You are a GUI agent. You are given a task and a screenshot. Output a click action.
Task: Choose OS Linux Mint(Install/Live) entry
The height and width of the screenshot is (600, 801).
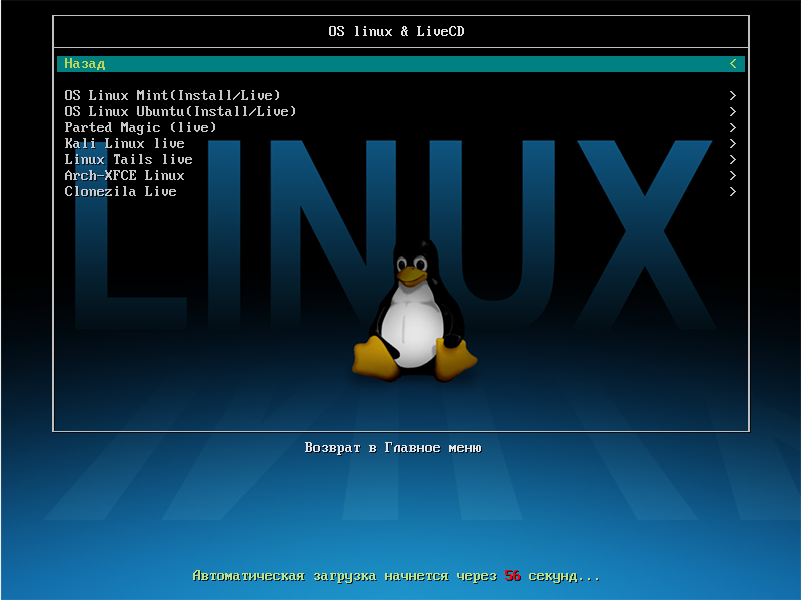172,96
